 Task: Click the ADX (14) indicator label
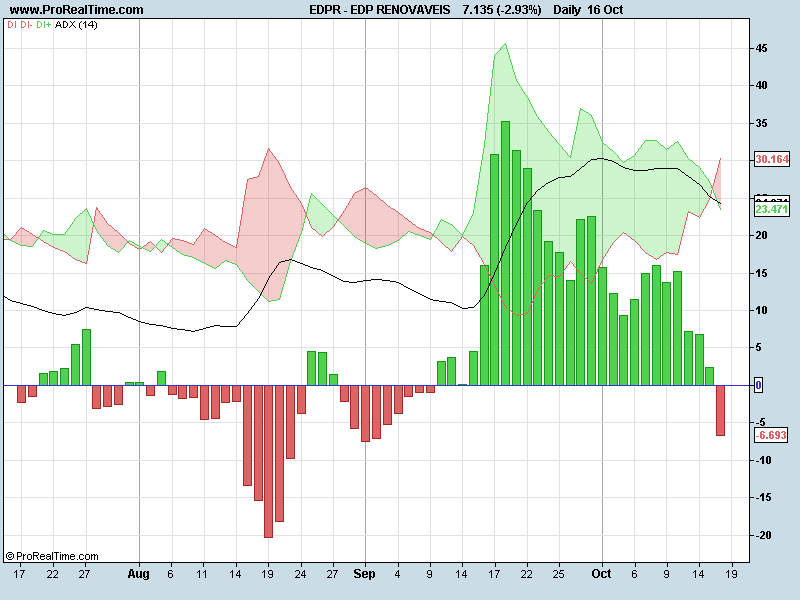click(x=76, y=24)
